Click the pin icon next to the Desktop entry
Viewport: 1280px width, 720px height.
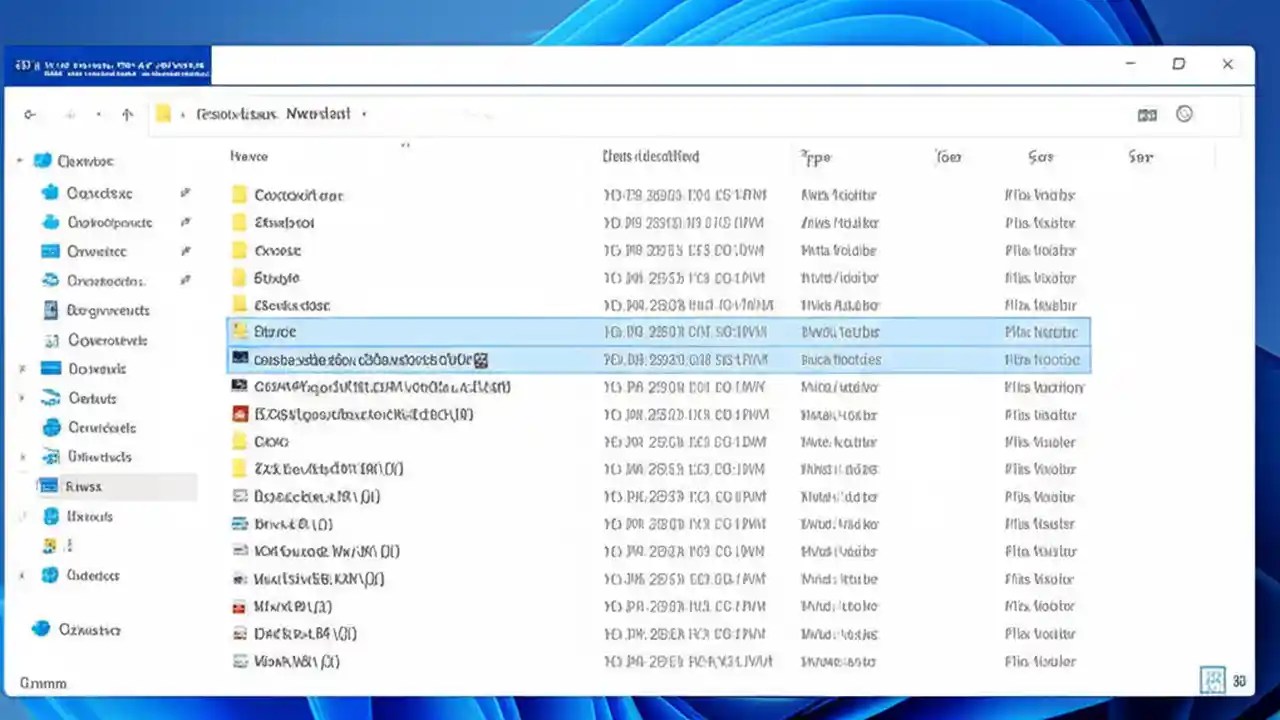pyautogui.click(x=186, y=193)
